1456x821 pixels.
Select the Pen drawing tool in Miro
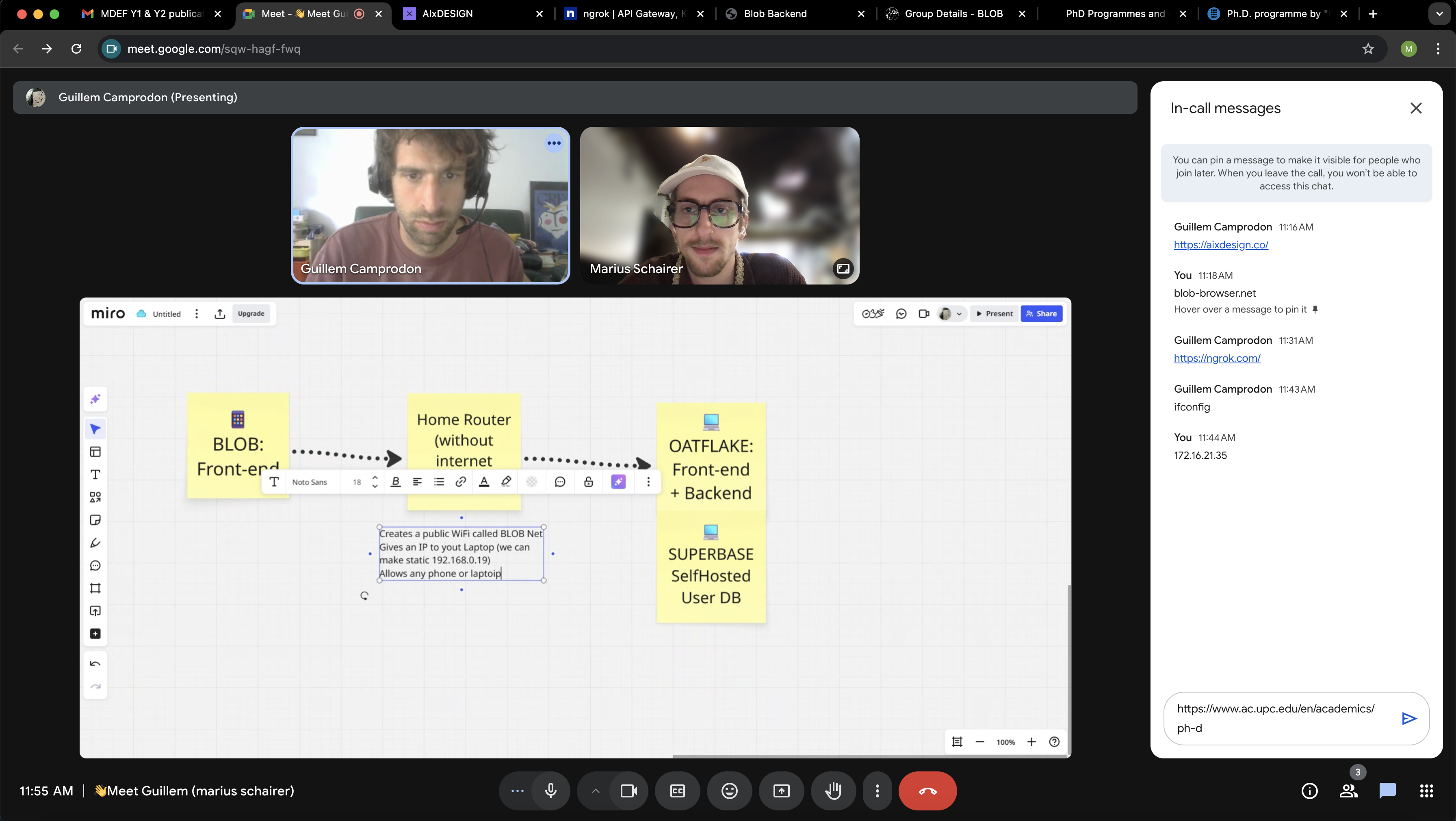[x=95, y=543]
